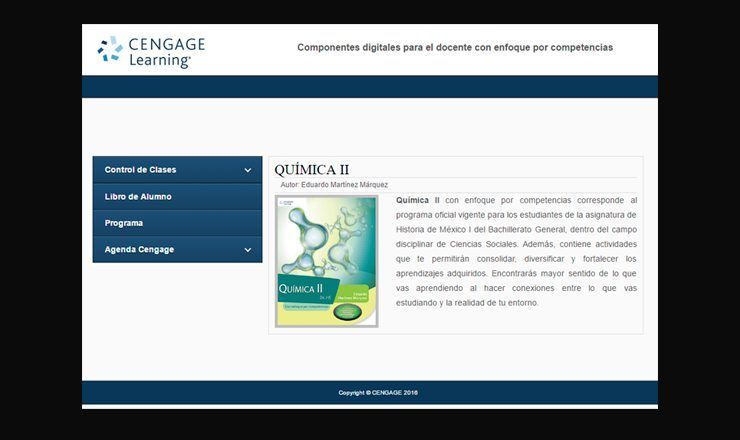The image size is (740, 440).
Task: Open the Libro de Alumno item
Action: click(x=177, y=196)
